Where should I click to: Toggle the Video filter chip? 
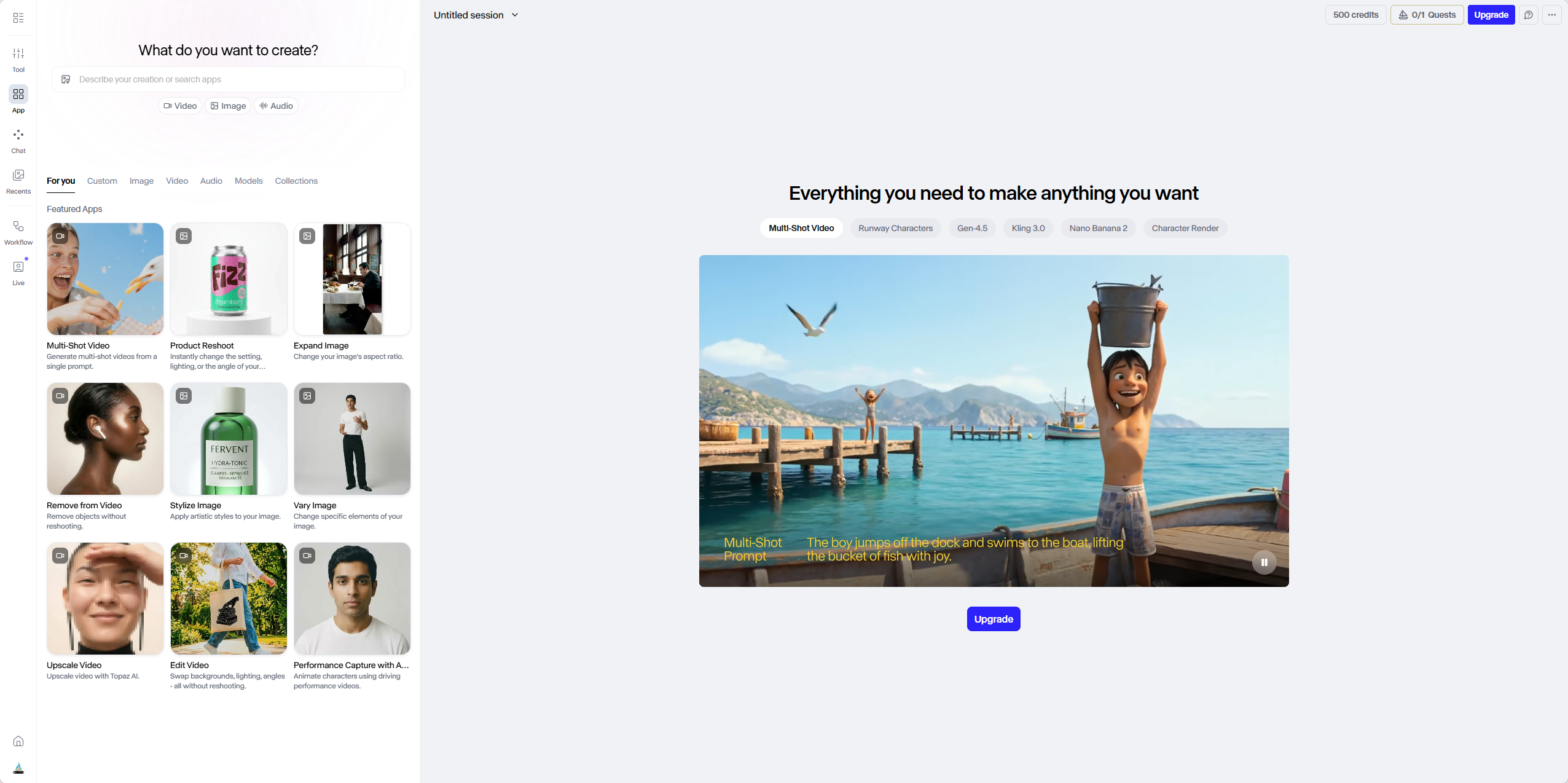180,106
